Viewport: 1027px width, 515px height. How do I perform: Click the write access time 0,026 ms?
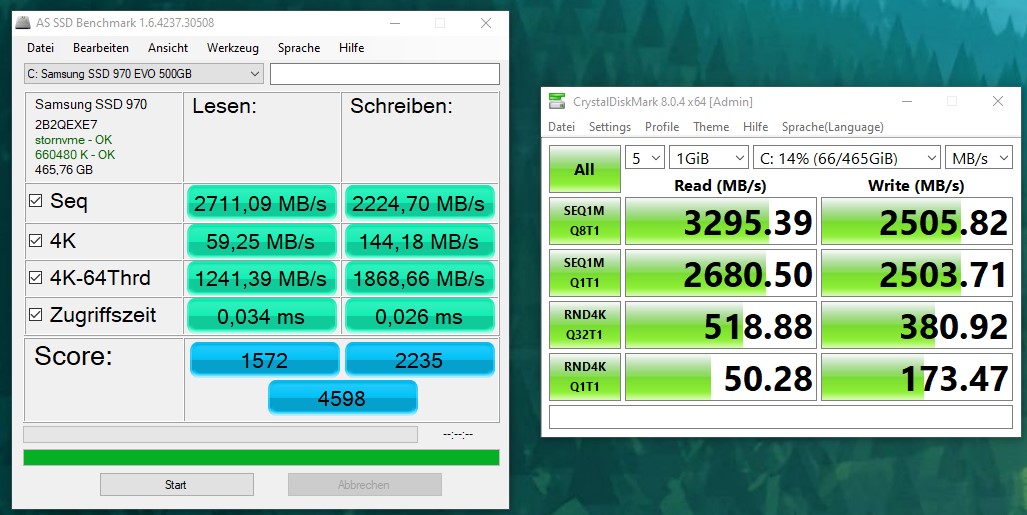pyautogui.click(x=419, y=316)
